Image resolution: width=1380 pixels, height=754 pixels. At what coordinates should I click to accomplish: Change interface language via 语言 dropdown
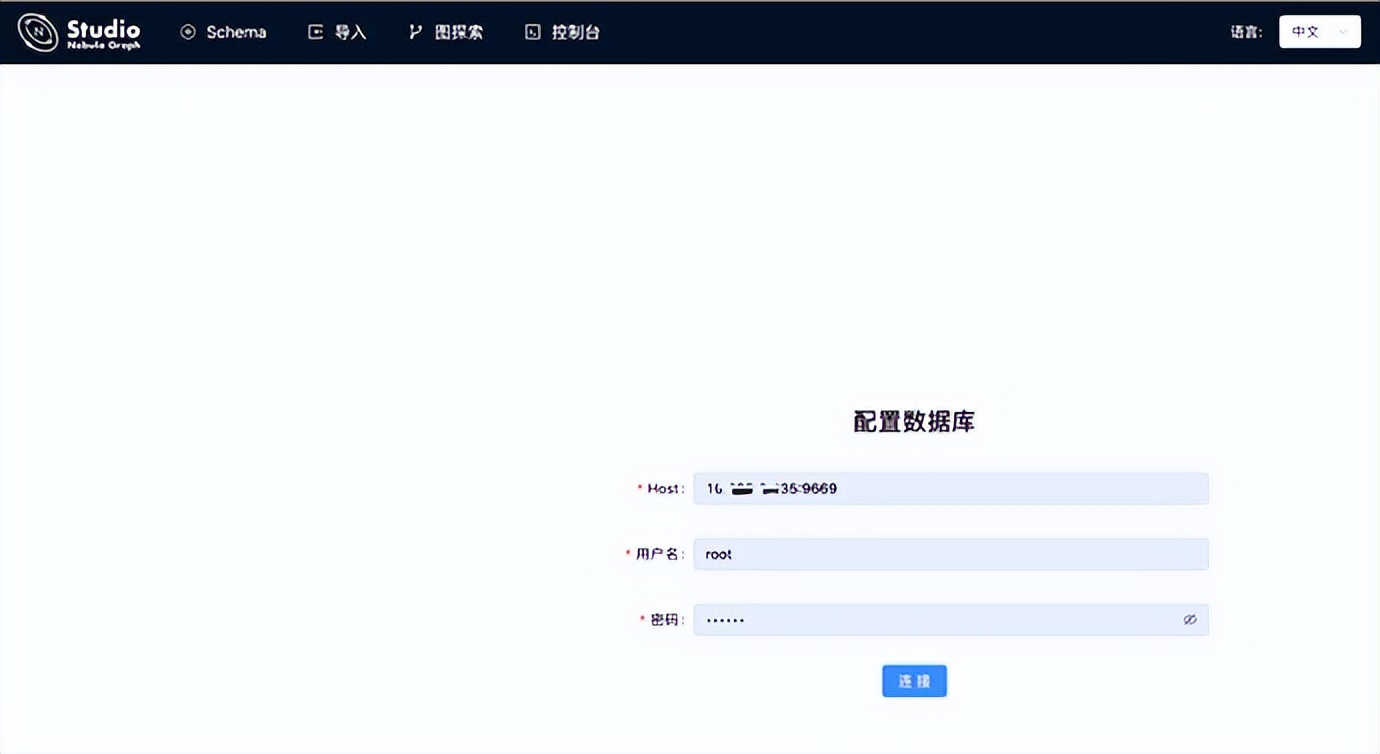1319,31
